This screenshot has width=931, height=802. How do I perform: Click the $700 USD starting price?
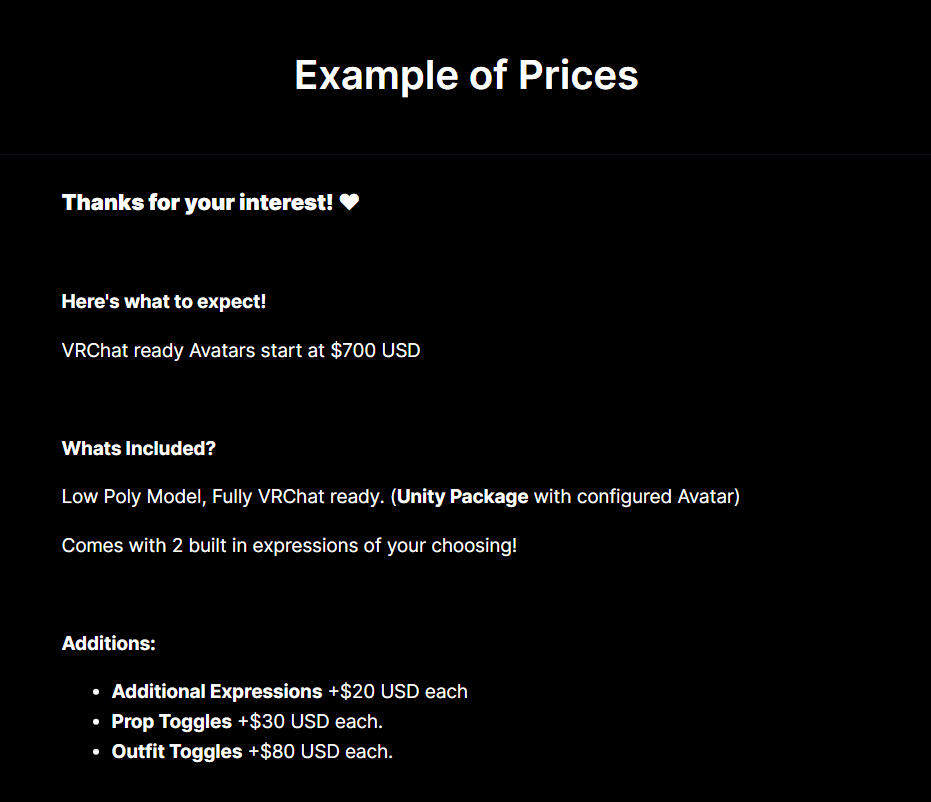pyautogui.click(x=375, y=350)
